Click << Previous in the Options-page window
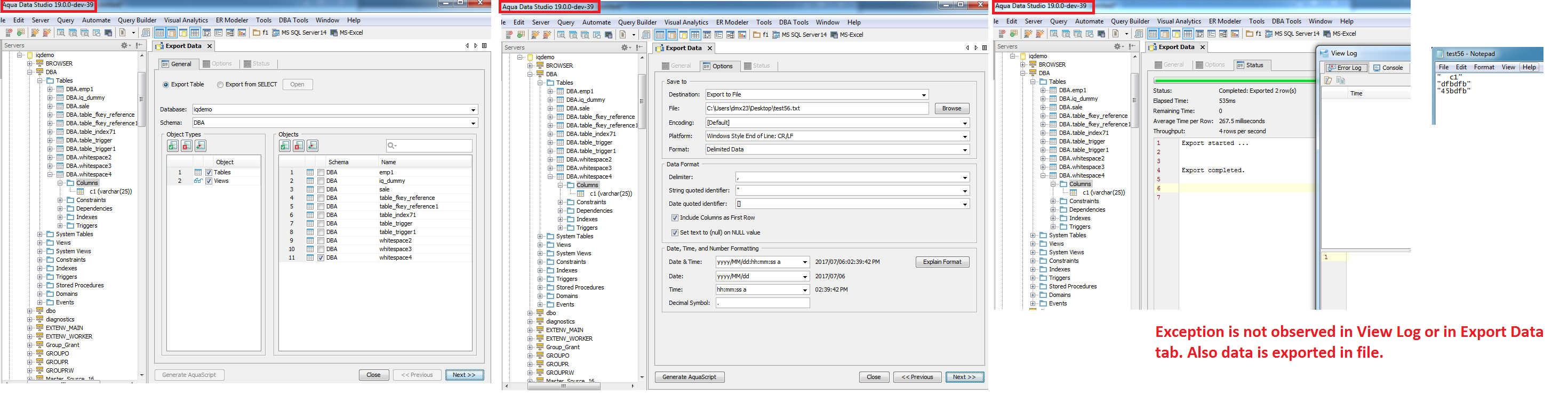The image size is (1568, 403). [917, 377]
